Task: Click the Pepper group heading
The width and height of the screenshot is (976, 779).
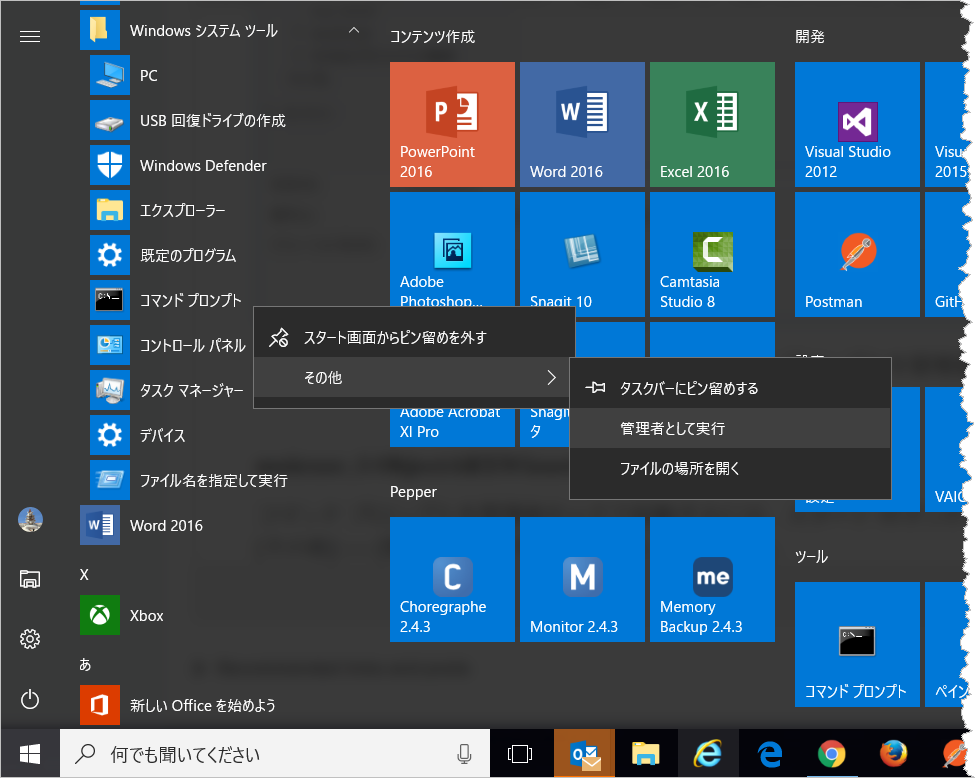Action: point(413,492)
